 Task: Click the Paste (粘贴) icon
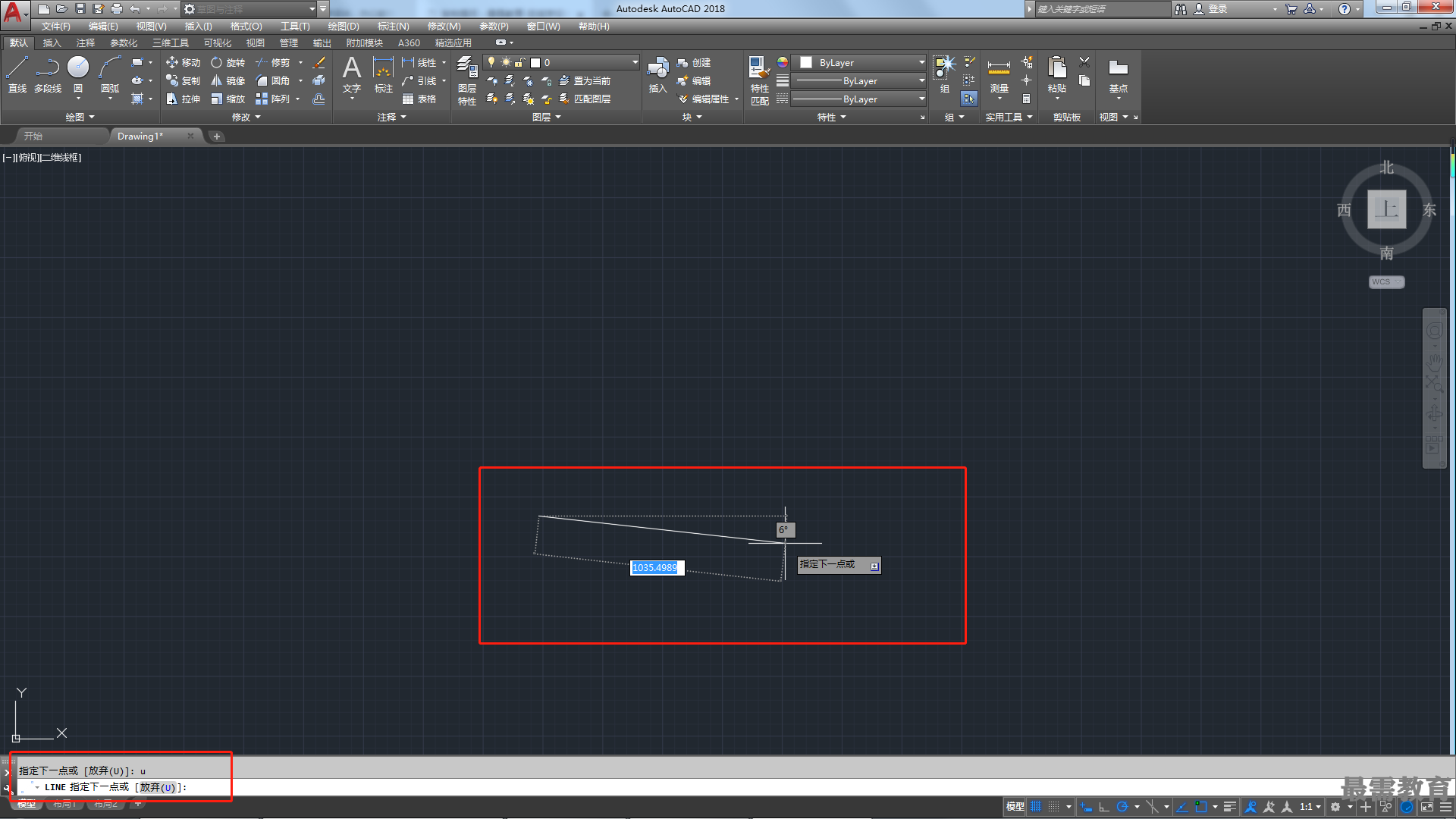click(1057, 74)
